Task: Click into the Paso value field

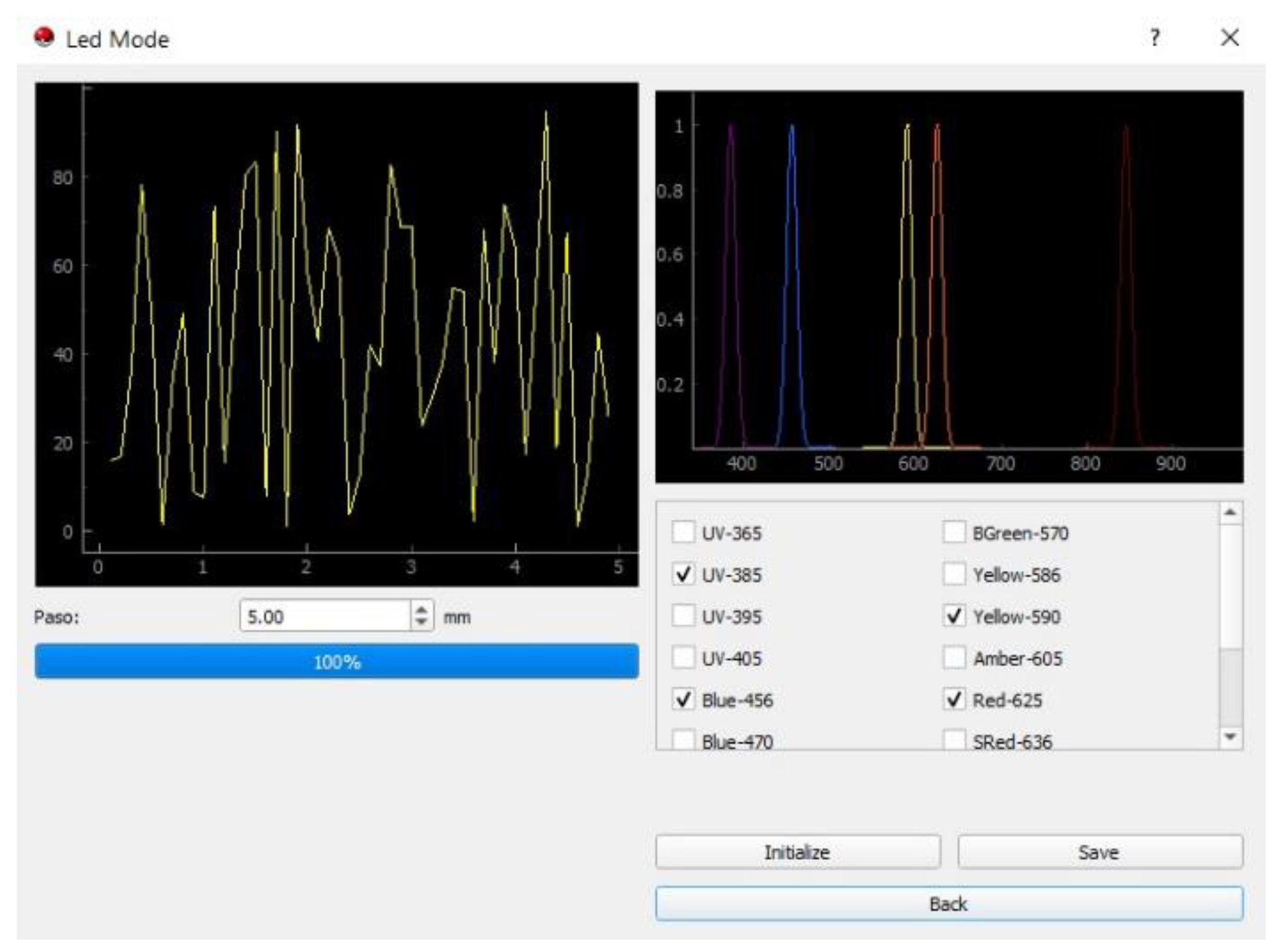Action: point(324,617)
